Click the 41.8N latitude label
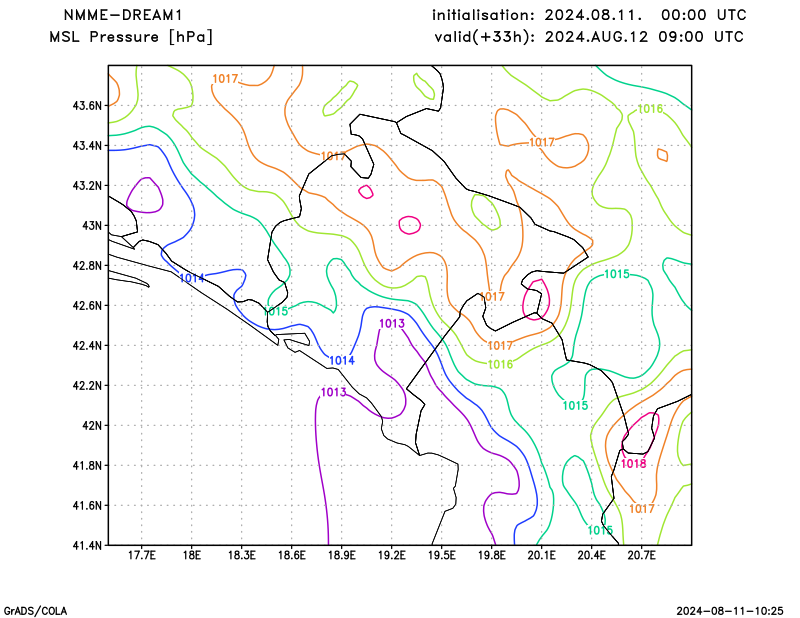800x618 pixels. coord(87,465)
